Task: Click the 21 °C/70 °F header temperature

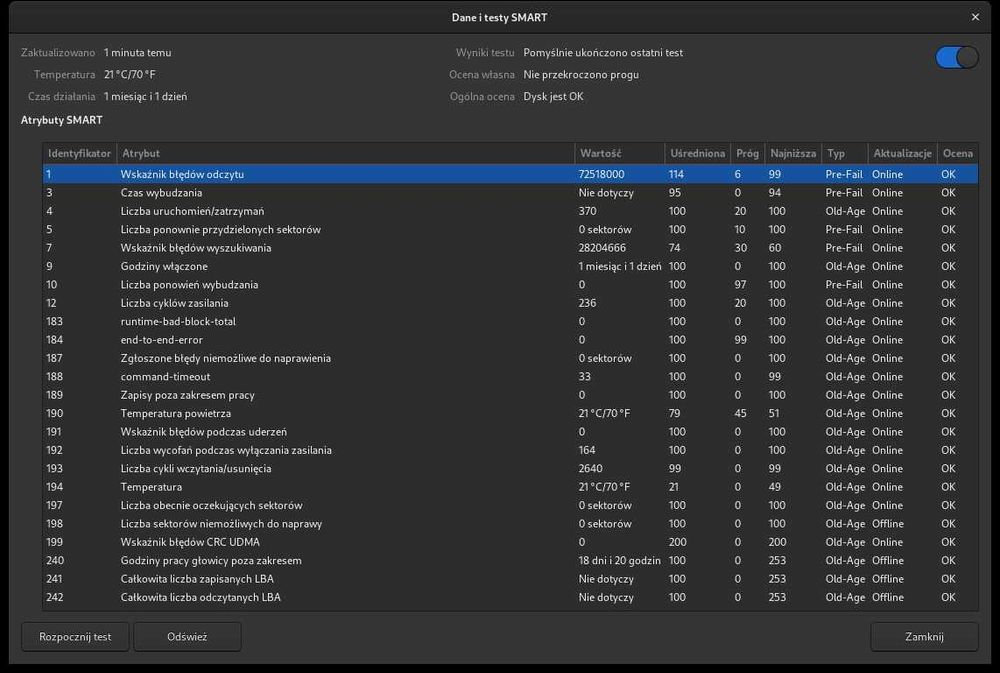Action: pos(129,75)
